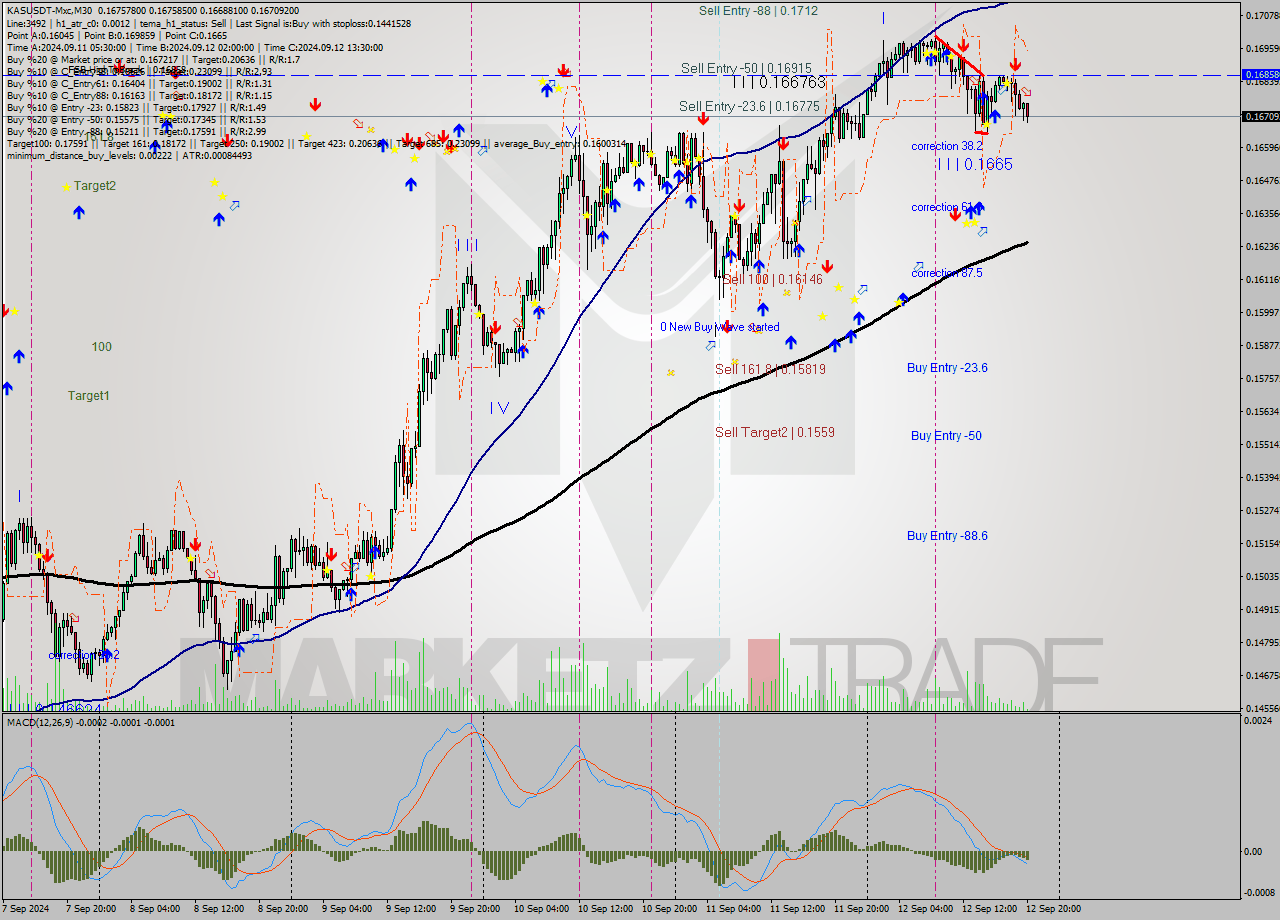The width and height of the screenshot is (1280, 920).
Task: Click the '100' level label
Action: click(101, 347)
